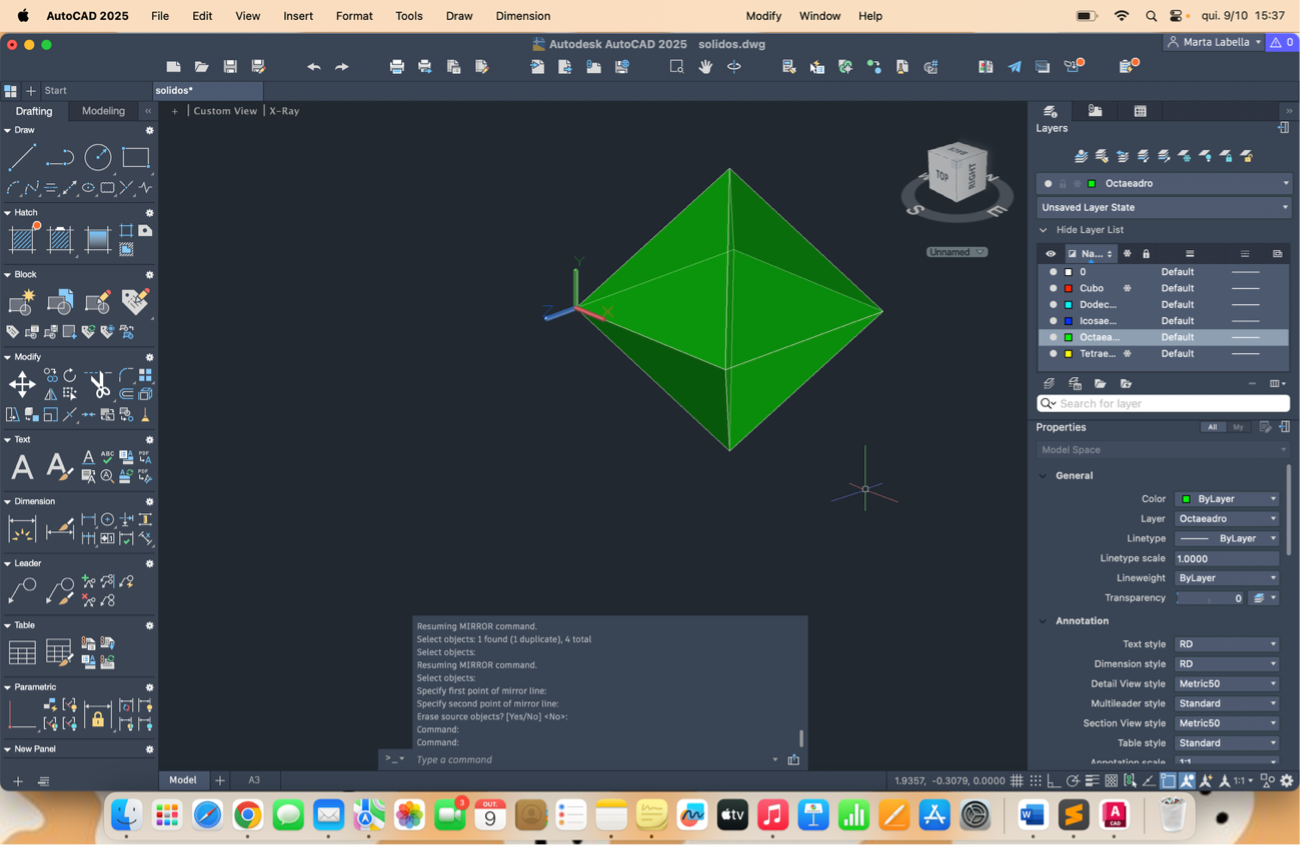Select the Line tool in Draw panel

tap(22, 157)
